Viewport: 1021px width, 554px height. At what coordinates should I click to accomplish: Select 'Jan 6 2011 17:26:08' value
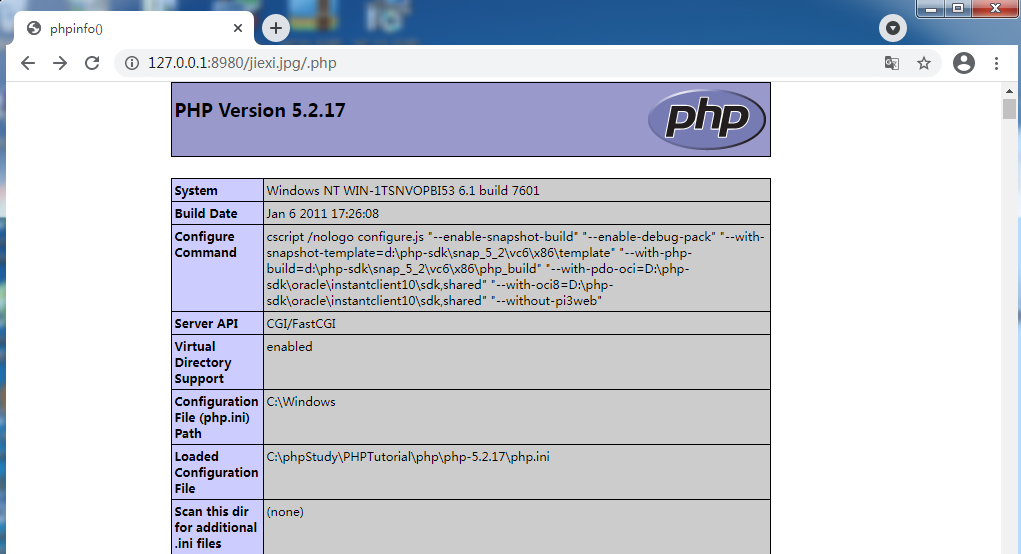322,214
